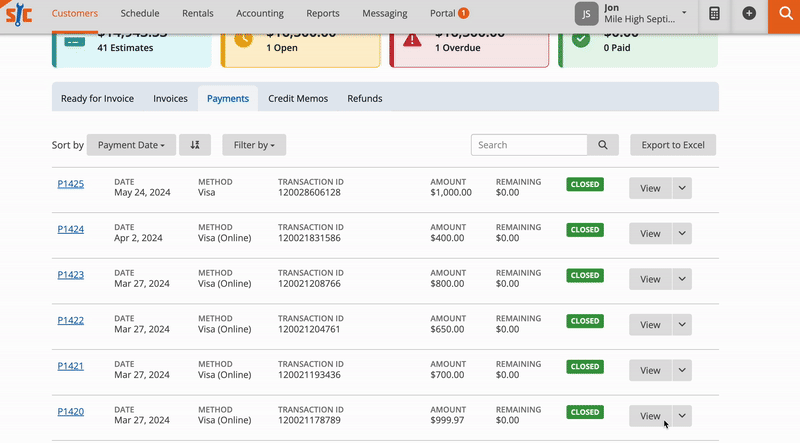Click Export to Excel button
The image size is (800, 443).
click(673, 145)
